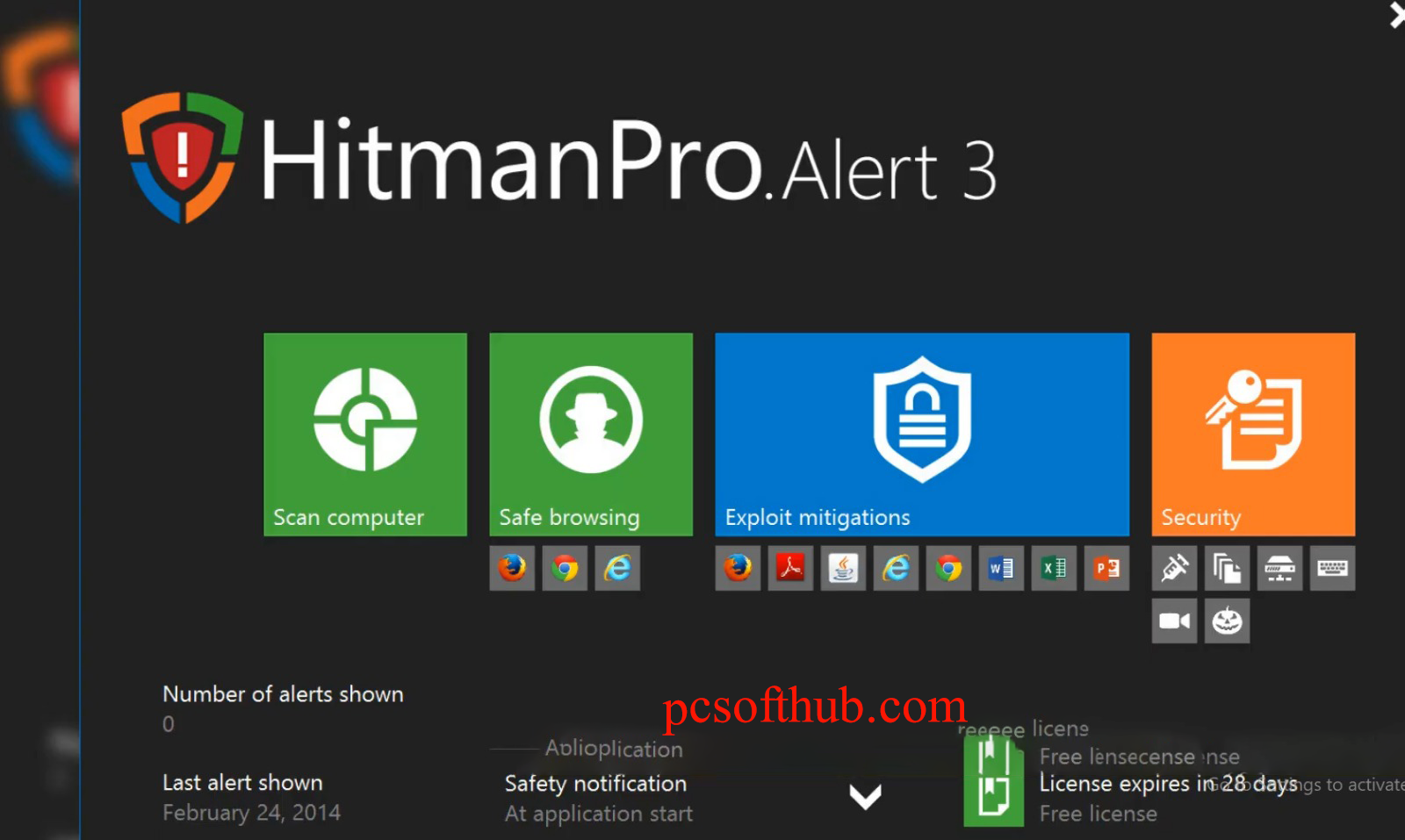Click Internet Explorer icon under Exploit mitigations
This screenshot has height=840, width=1405.
pyautogui.click(x=896, y=568)
